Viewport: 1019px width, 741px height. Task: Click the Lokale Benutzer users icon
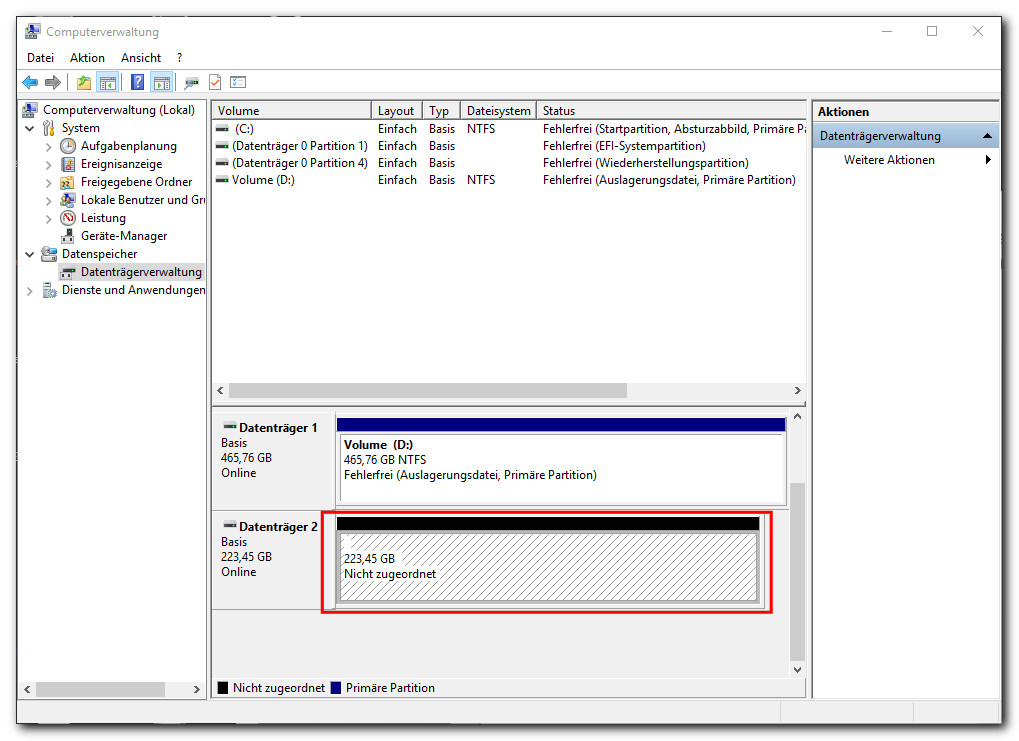coord(68,200)
